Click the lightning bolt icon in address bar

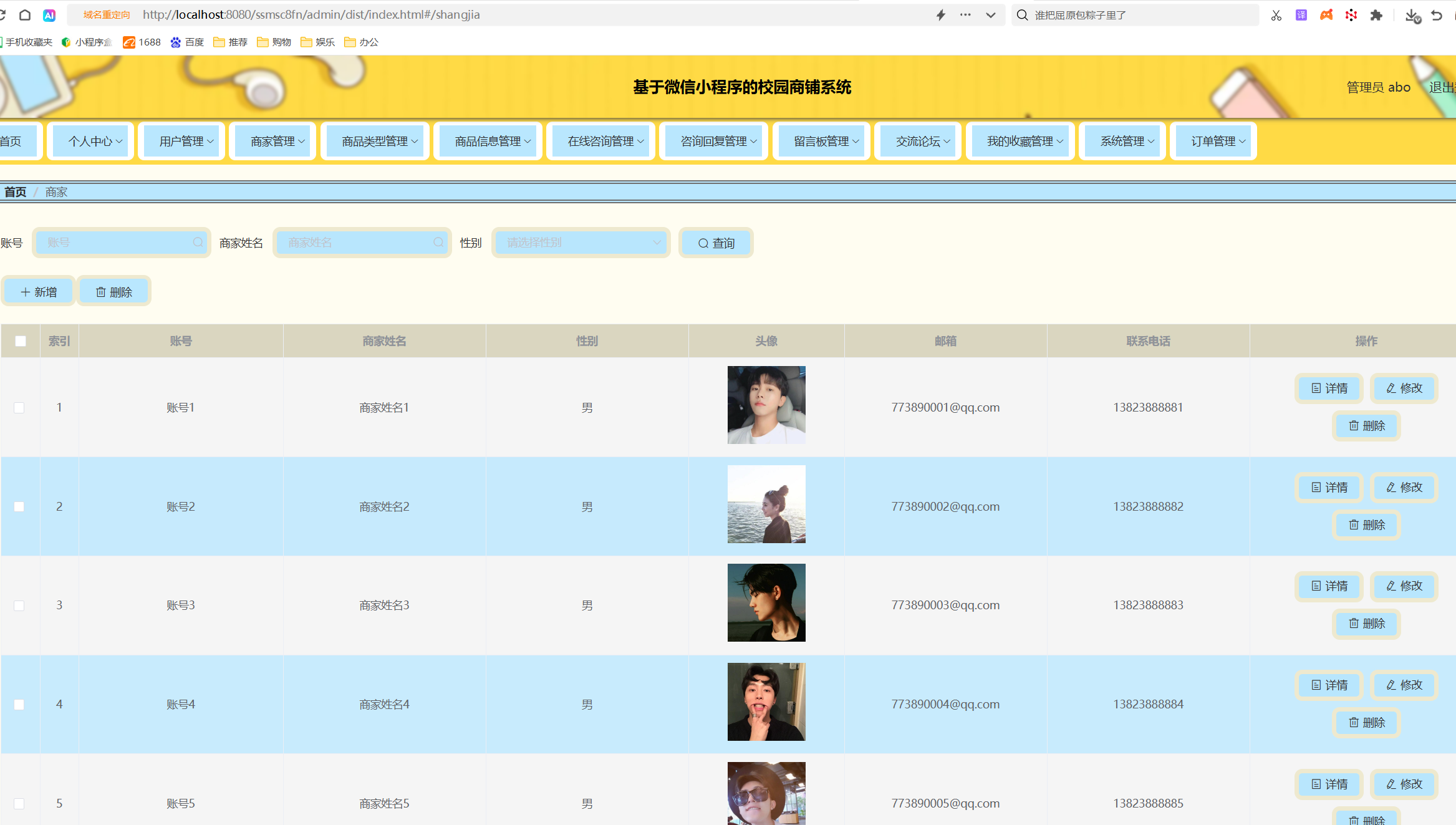click(x=940, y=15)
